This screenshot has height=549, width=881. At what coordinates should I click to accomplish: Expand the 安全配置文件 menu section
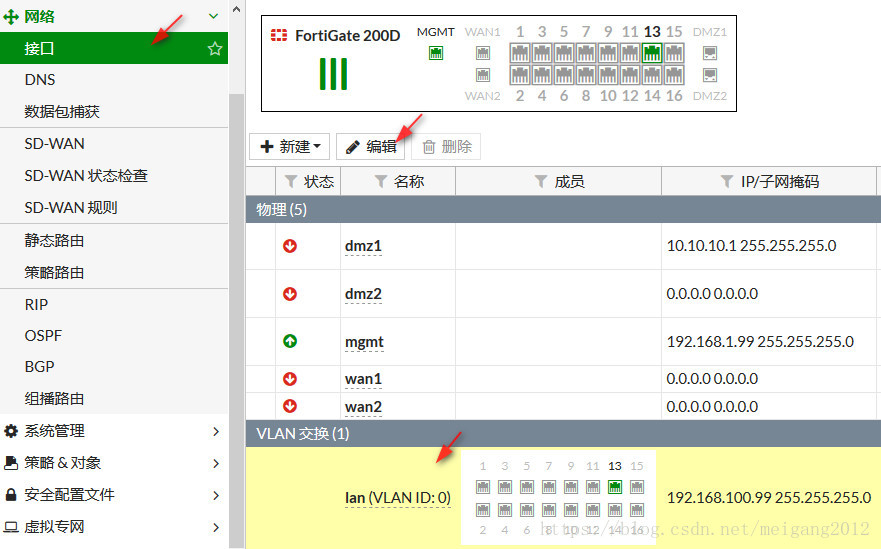pyautogui.click(x=216, y=496)
